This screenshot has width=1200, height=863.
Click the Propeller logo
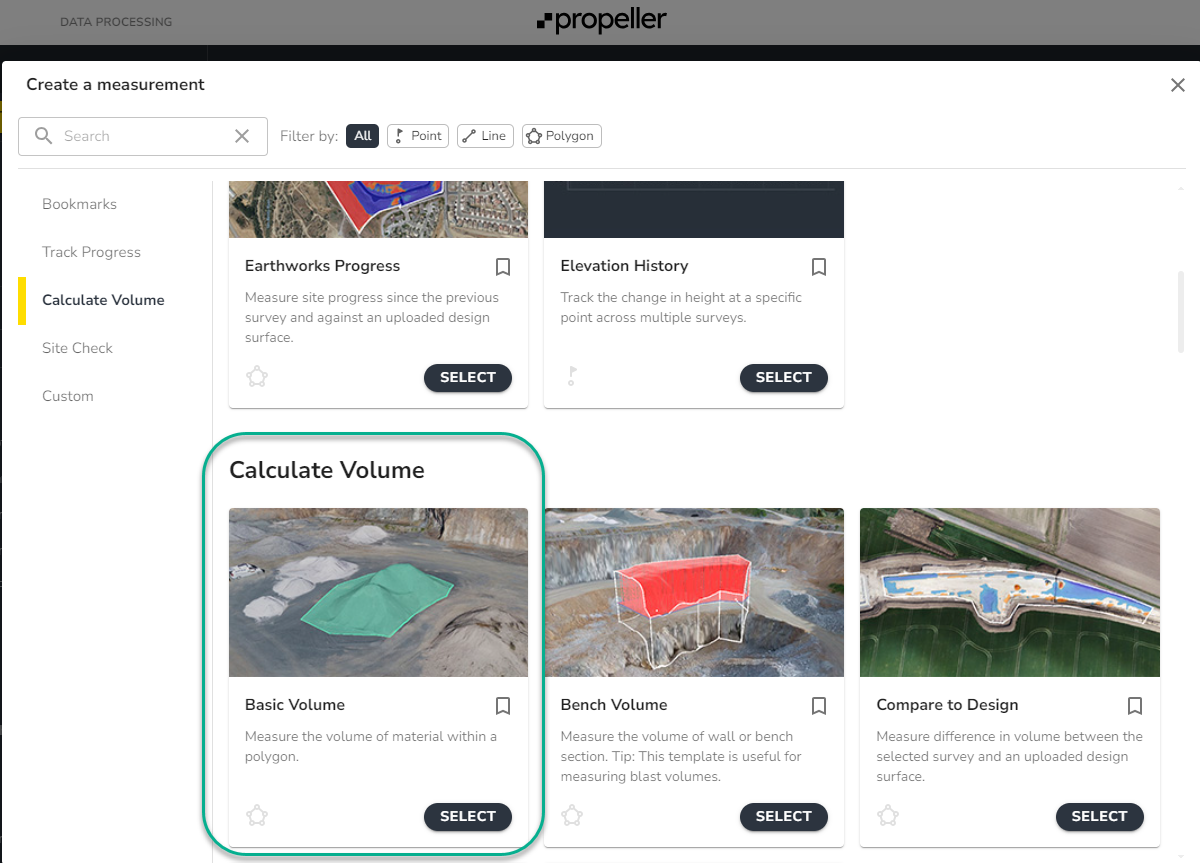[601, 20]
